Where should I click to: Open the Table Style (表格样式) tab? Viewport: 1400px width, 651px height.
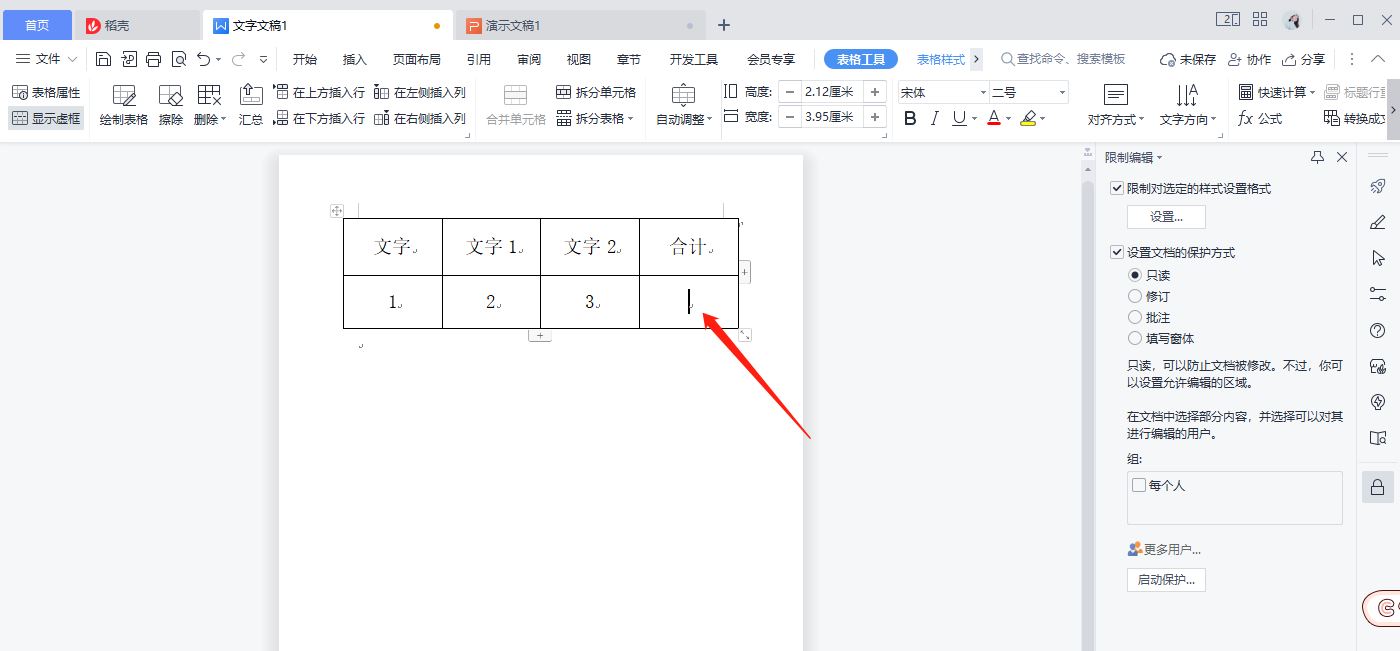pos(941,59)
